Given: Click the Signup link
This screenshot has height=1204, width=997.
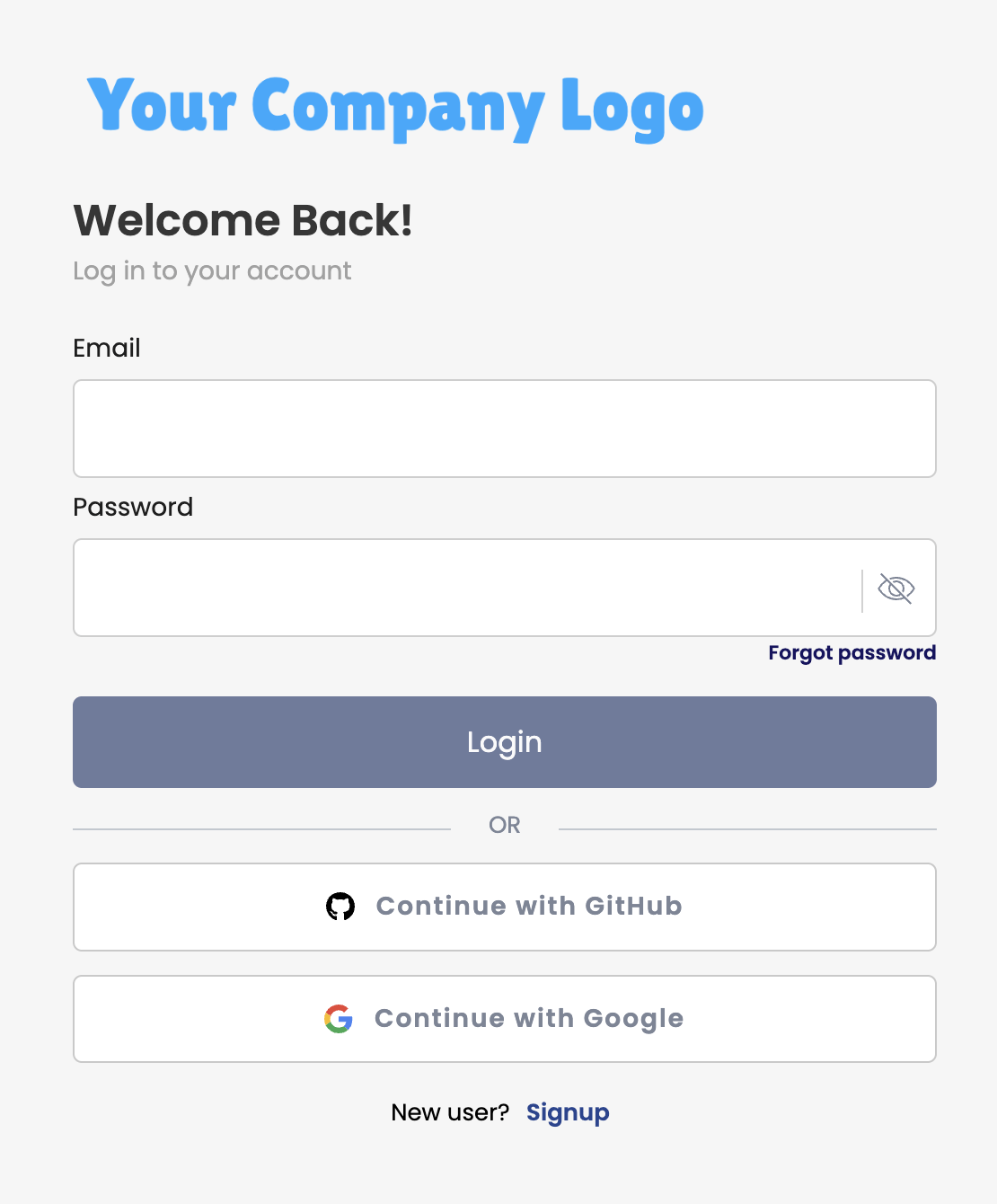Looking at the screenshot, I should point(568,1112).
